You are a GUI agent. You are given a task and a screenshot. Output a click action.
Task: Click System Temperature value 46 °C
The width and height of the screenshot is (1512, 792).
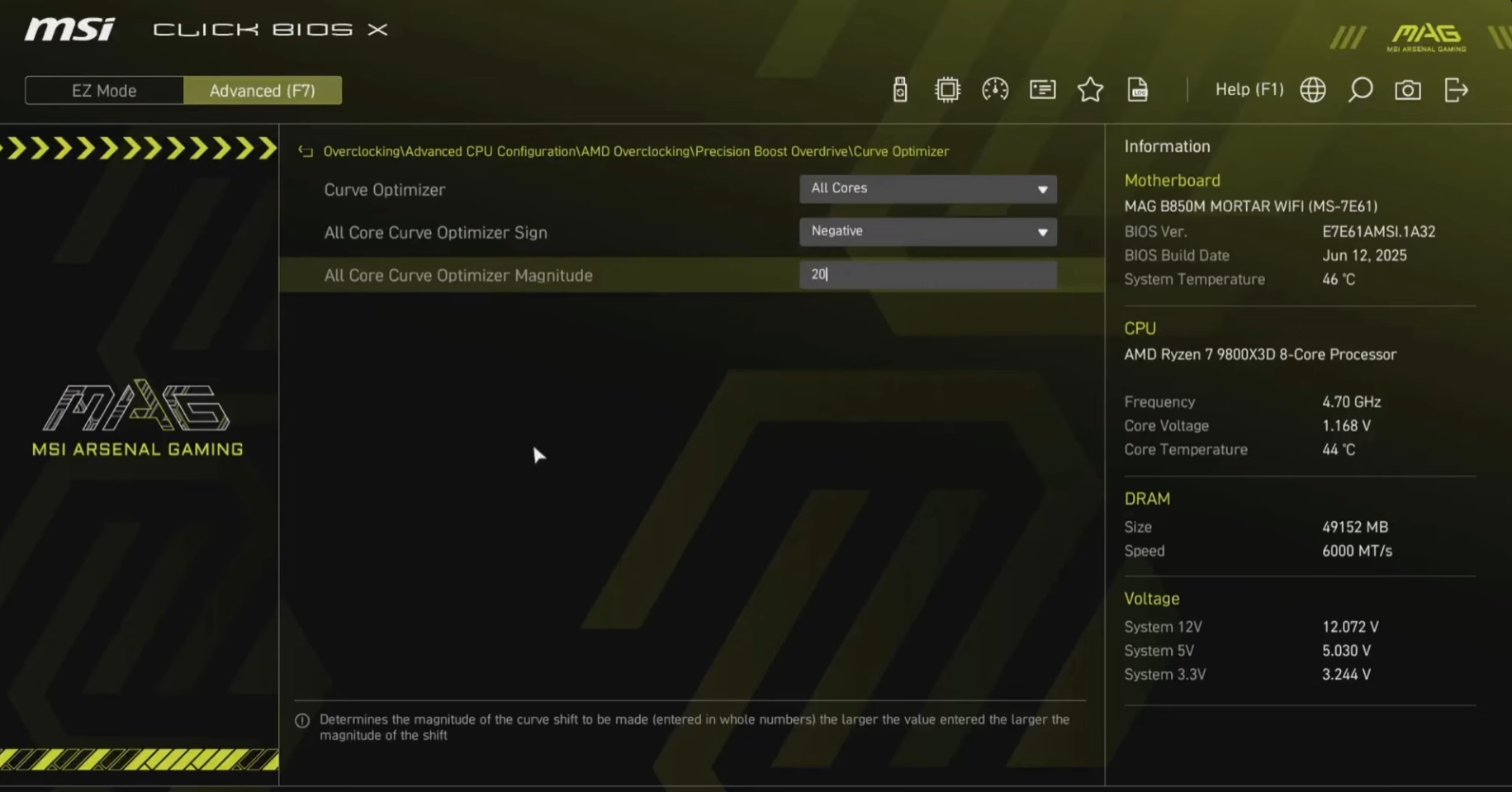(x=1339, y=280)
